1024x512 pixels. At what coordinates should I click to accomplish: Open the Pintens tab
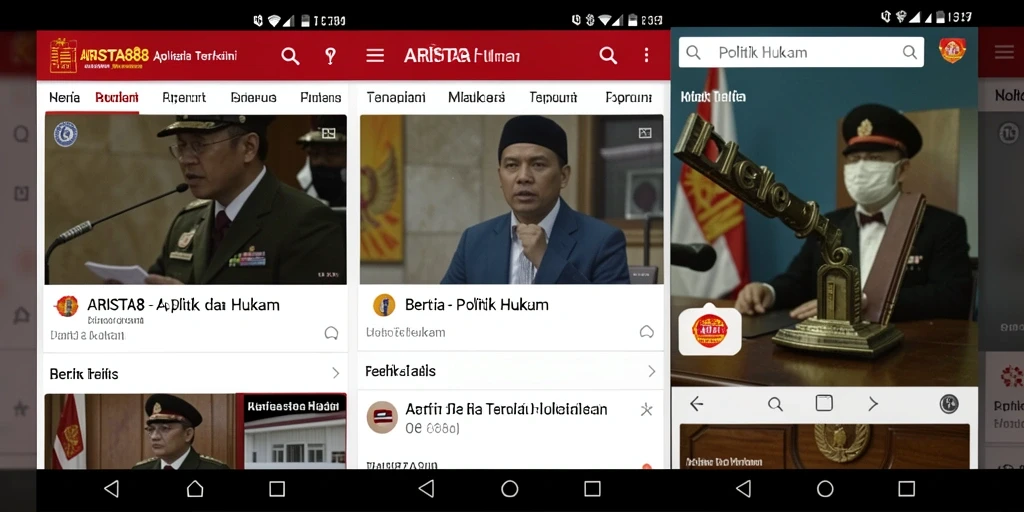tap(321, 97)
